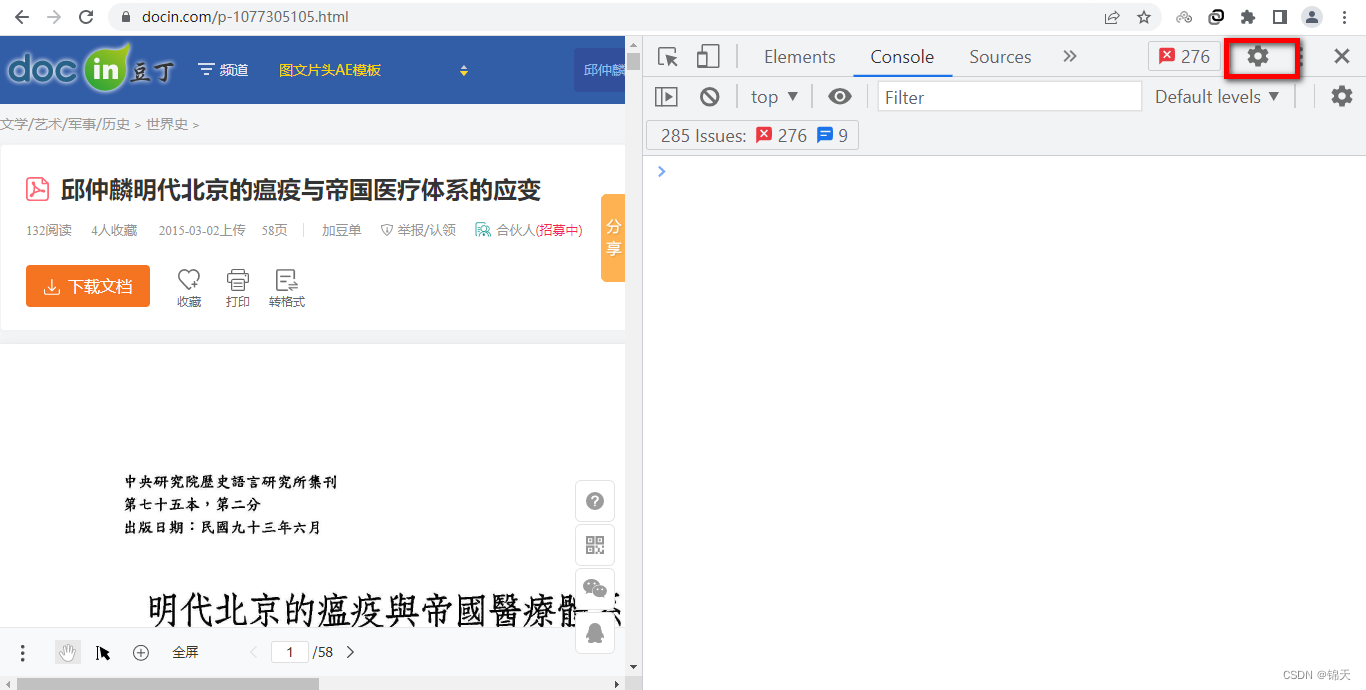Create a live expression with the eye icon
This screenshot has width=1366, height=690.
pos(840,97)
